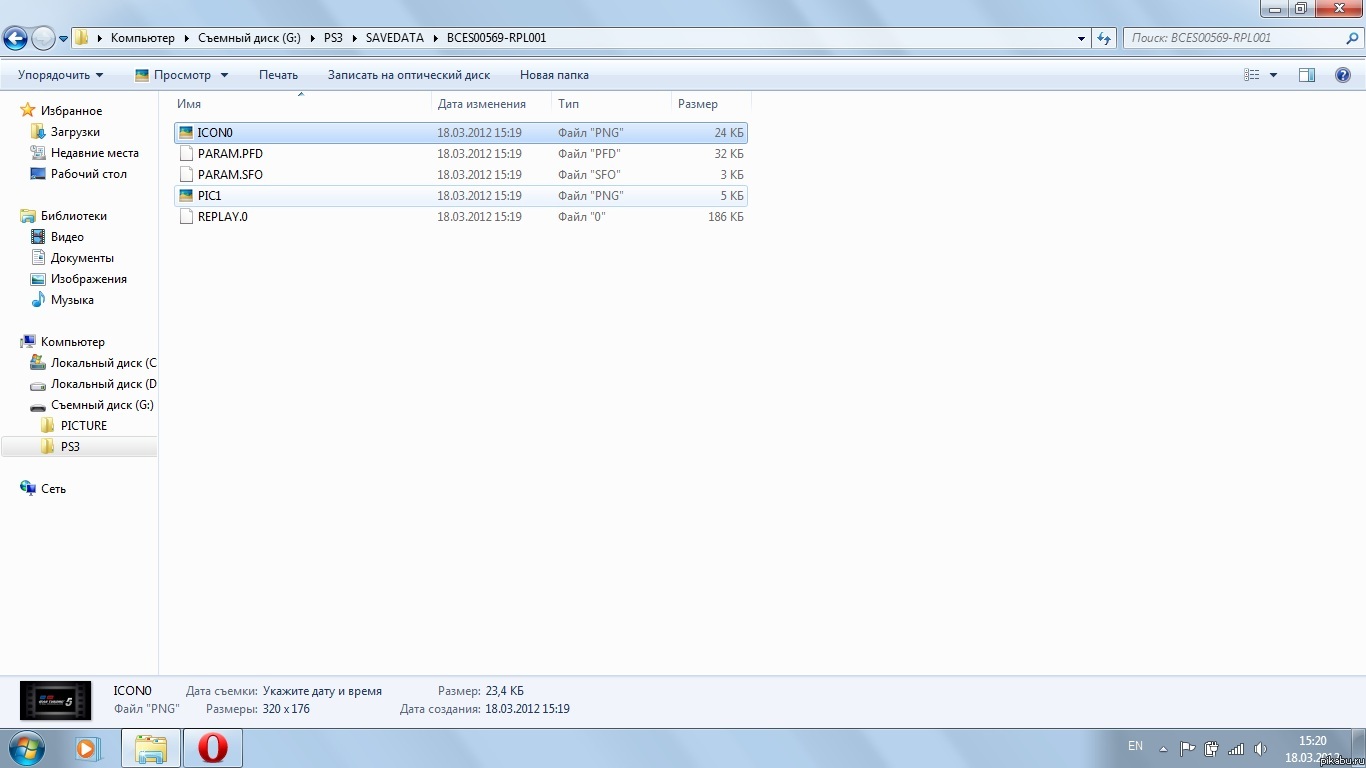The height and width of the screenshot is (768, 1366).
Task: Click the Back navigation arrow button
Action: [x=16, y=39]
